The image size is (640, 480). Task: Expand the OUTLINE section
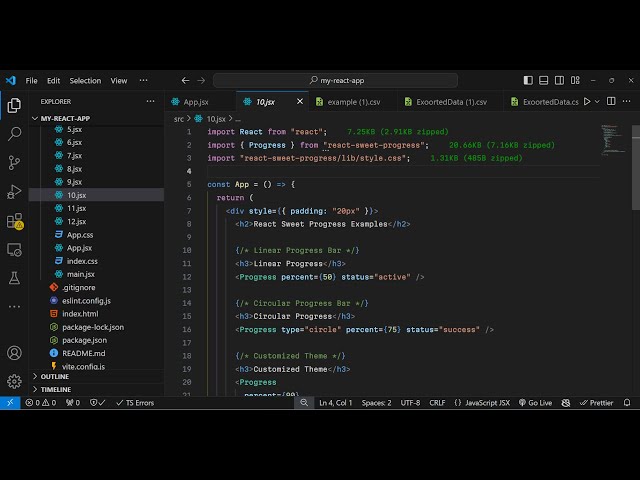[55, 376]
